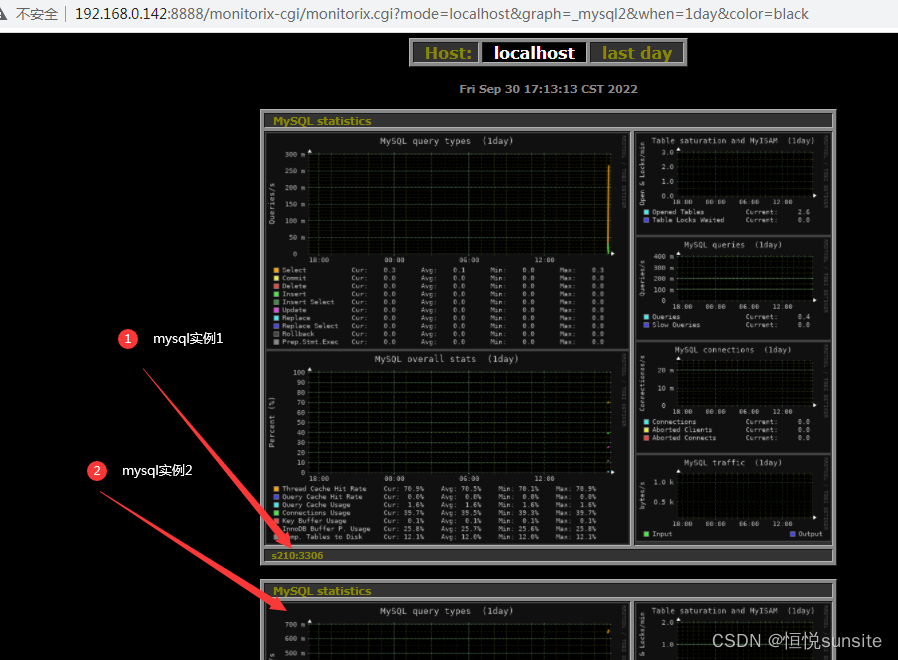Open the first Table saturation and MyISAM graph
The height and width of the screenshot is (660, 898).
click(733, 183)
